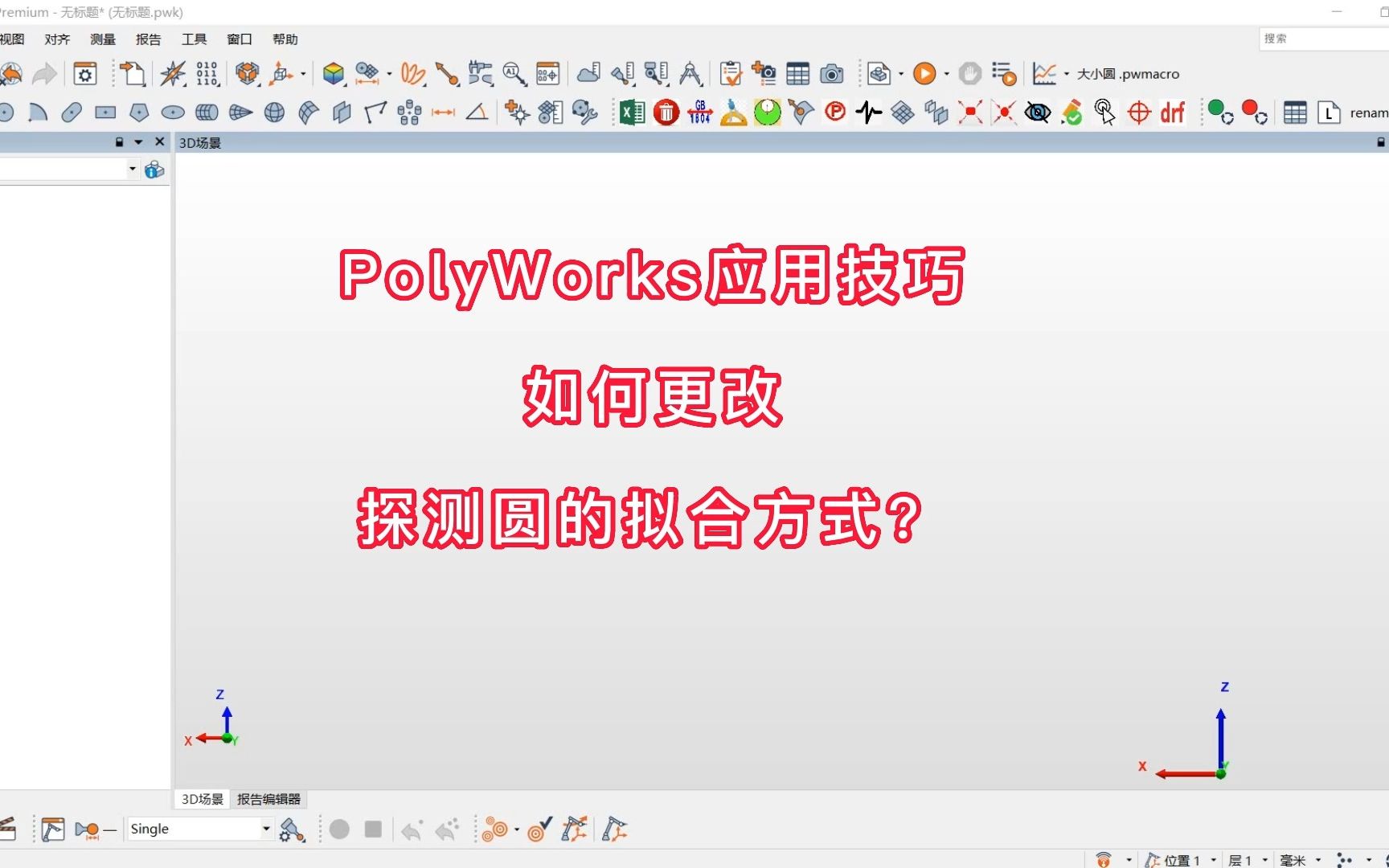Image resolution: width=1389 pixels, height=868 pixels.
Task: Click the red dot refresh icon
Action: [1254, 113]
